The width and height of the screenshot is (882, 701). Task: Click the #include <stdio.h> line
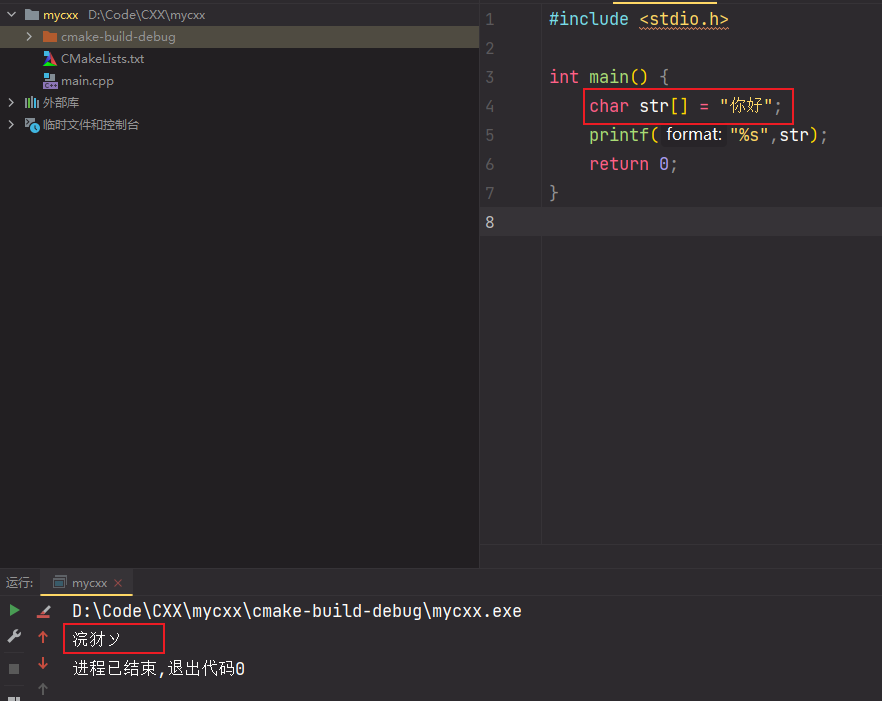(638, 19)
